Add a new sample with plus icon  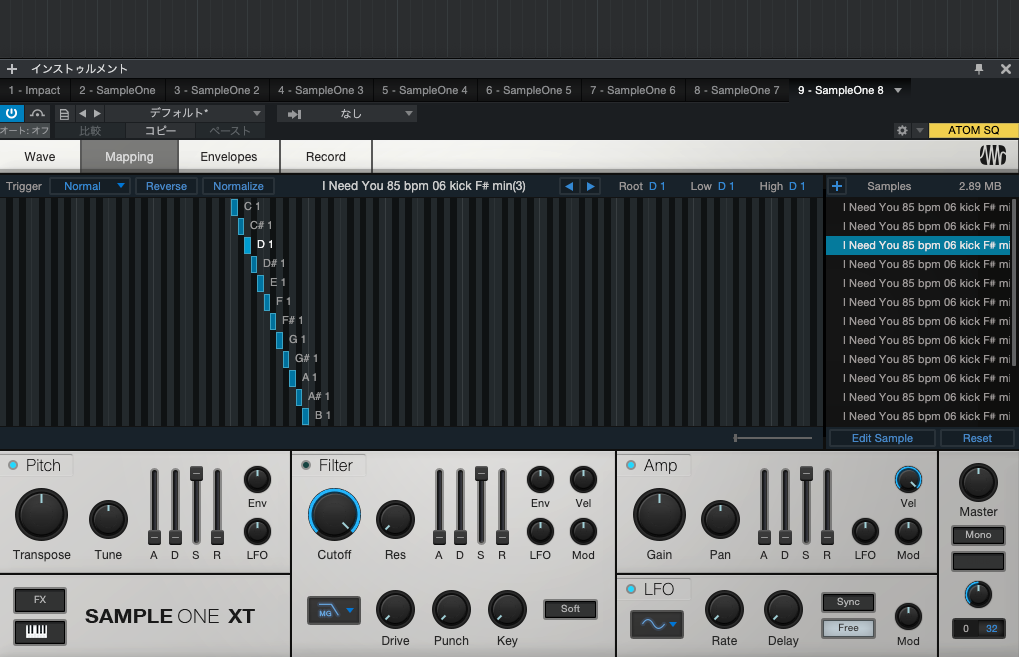tap(837, 186)
